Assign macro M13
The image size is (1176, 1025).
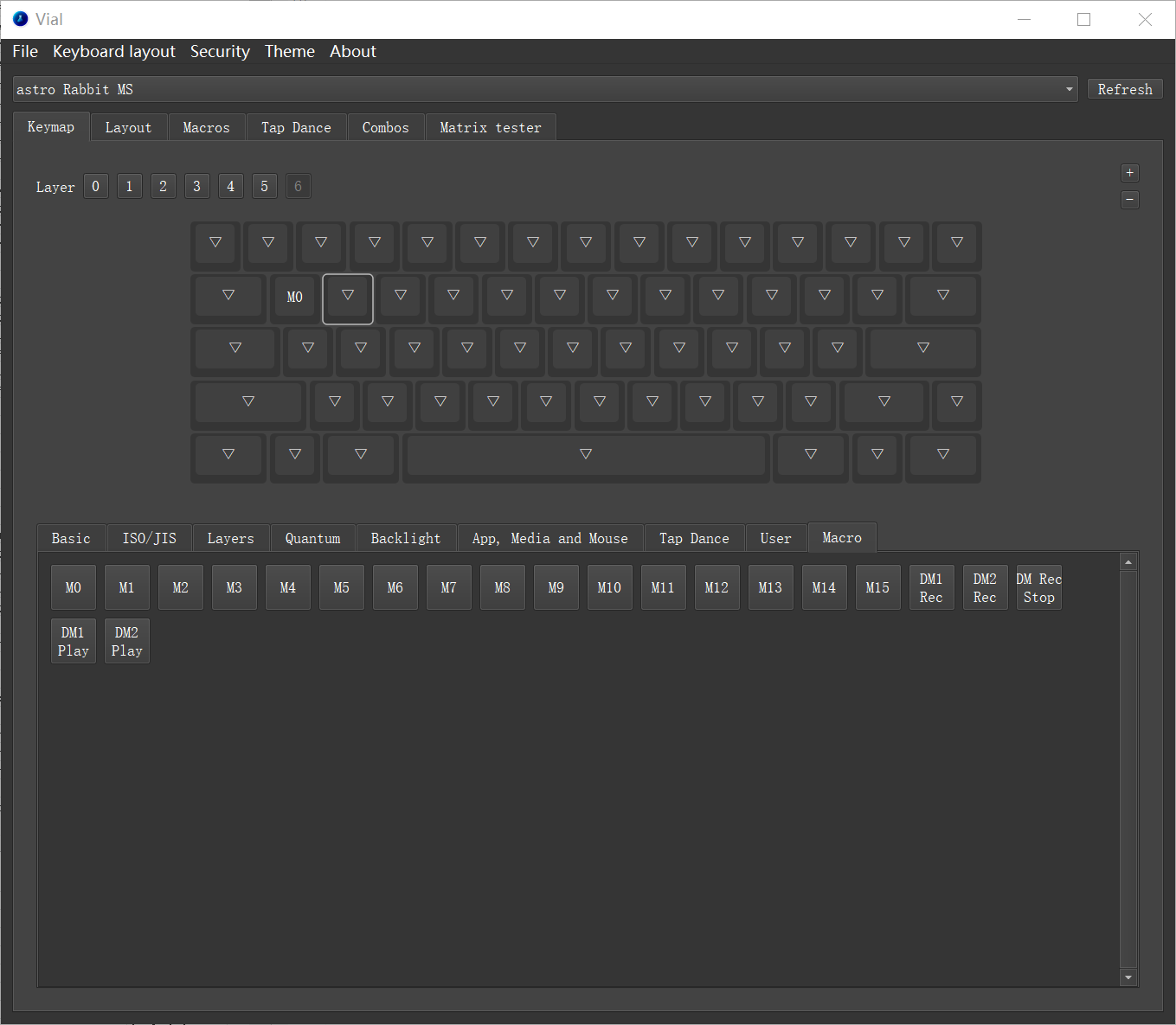point(771,587)
